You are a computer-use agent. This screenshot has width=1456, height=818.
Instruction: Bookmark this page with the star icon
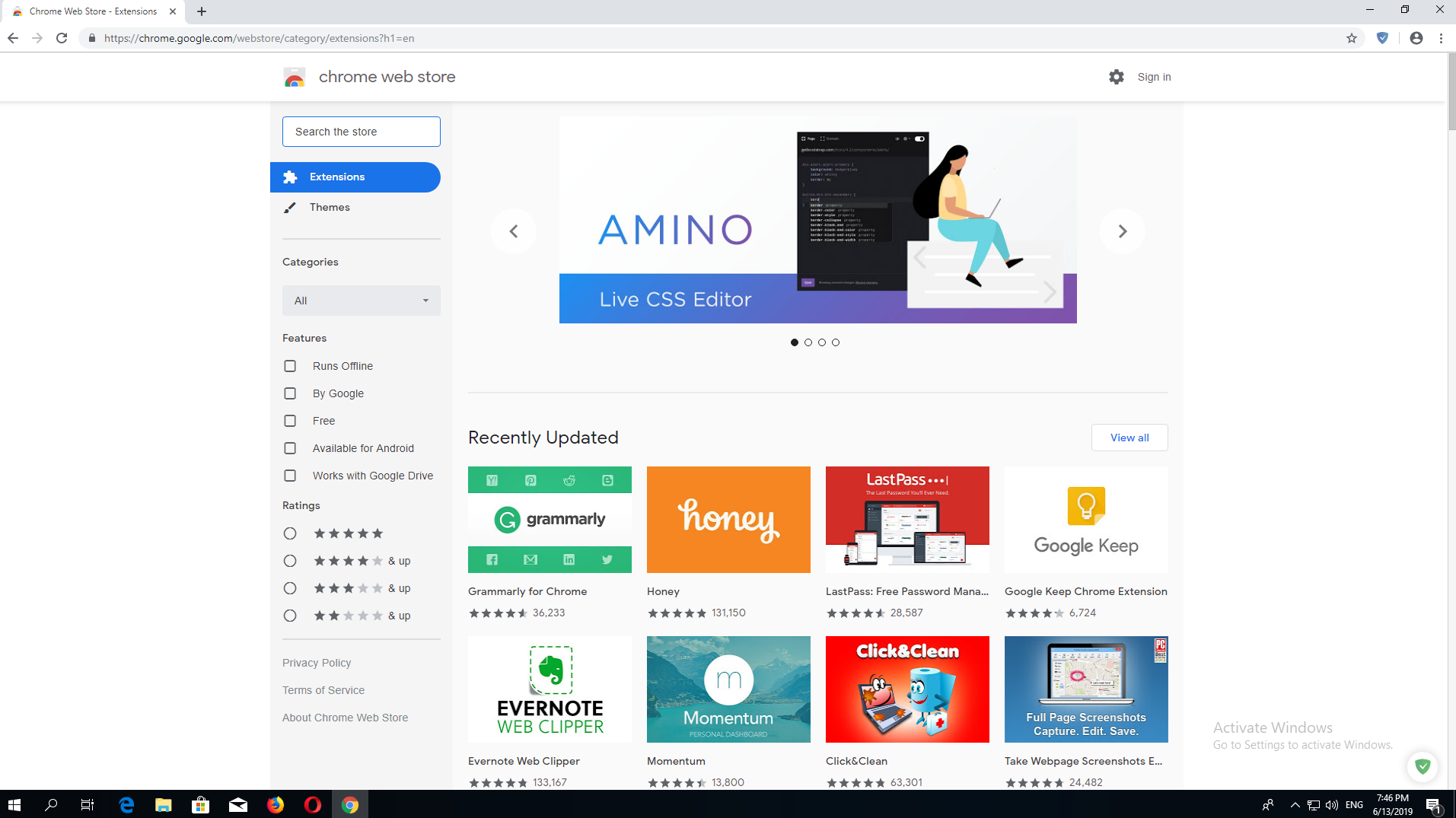pos(1352,38)
